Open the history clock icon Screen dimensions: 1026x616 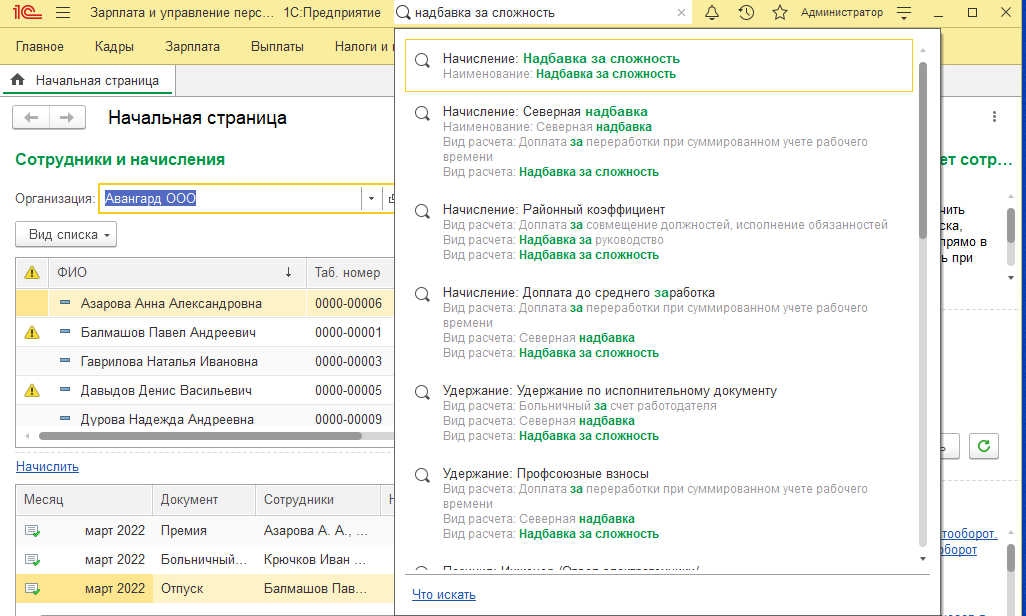(746, 13)
